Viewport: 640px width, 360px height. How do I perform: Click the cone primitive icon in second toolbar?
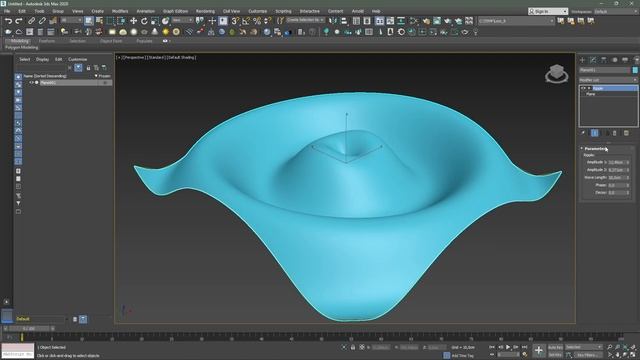(x=155, y=32)
